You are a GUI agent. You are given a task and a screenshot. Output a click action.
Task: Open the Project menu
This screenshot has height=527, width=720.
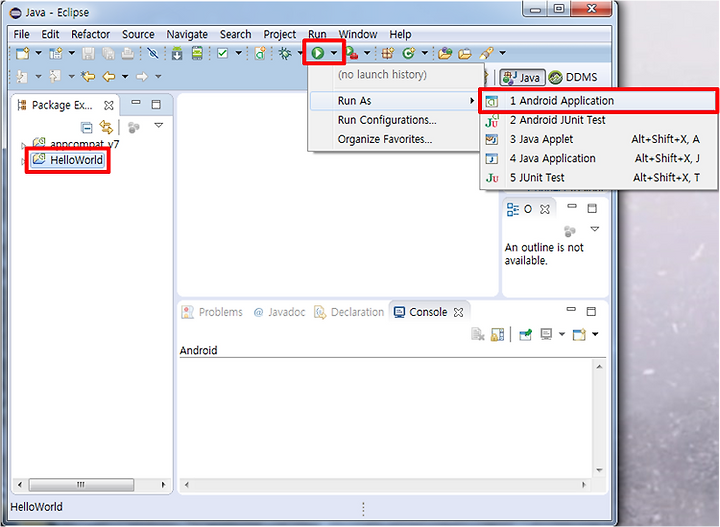coord(280,34)
